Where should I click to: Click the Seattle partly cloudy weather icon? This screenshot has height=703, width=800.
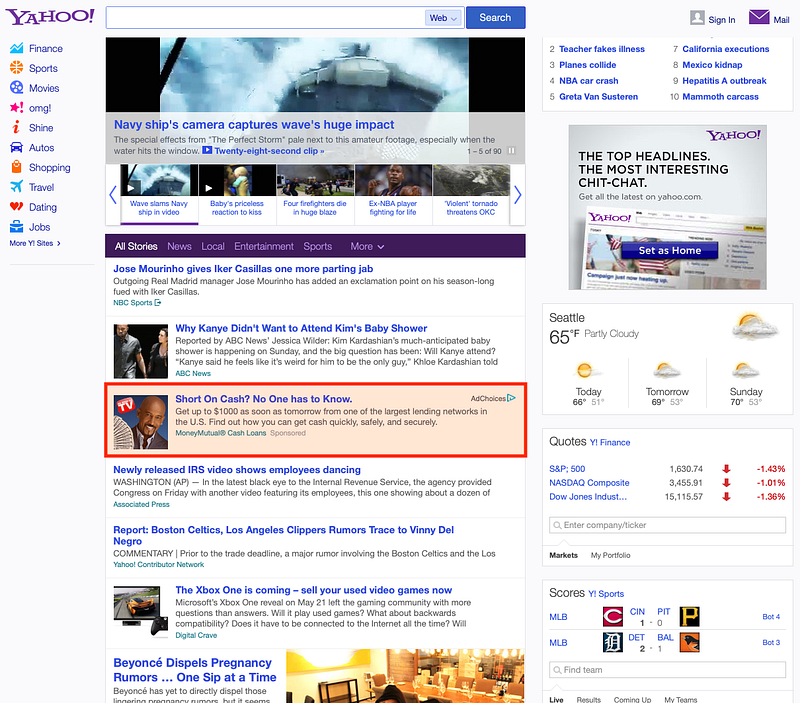755,327
